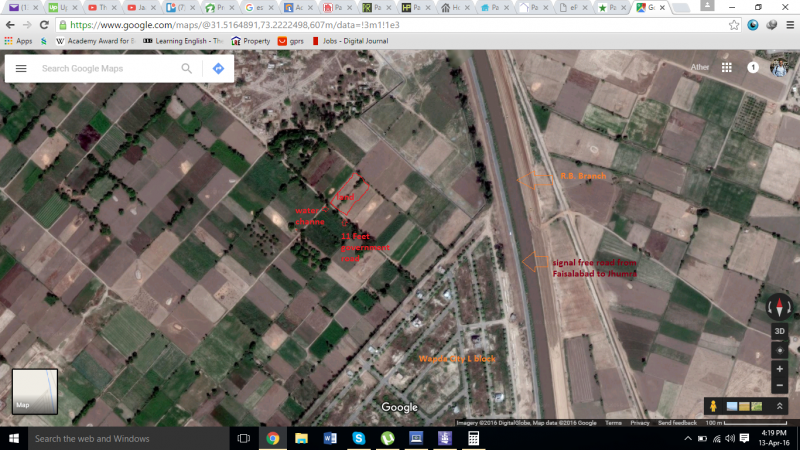
Task: Click the Search the web and Windows box
Action: point(128,438)
